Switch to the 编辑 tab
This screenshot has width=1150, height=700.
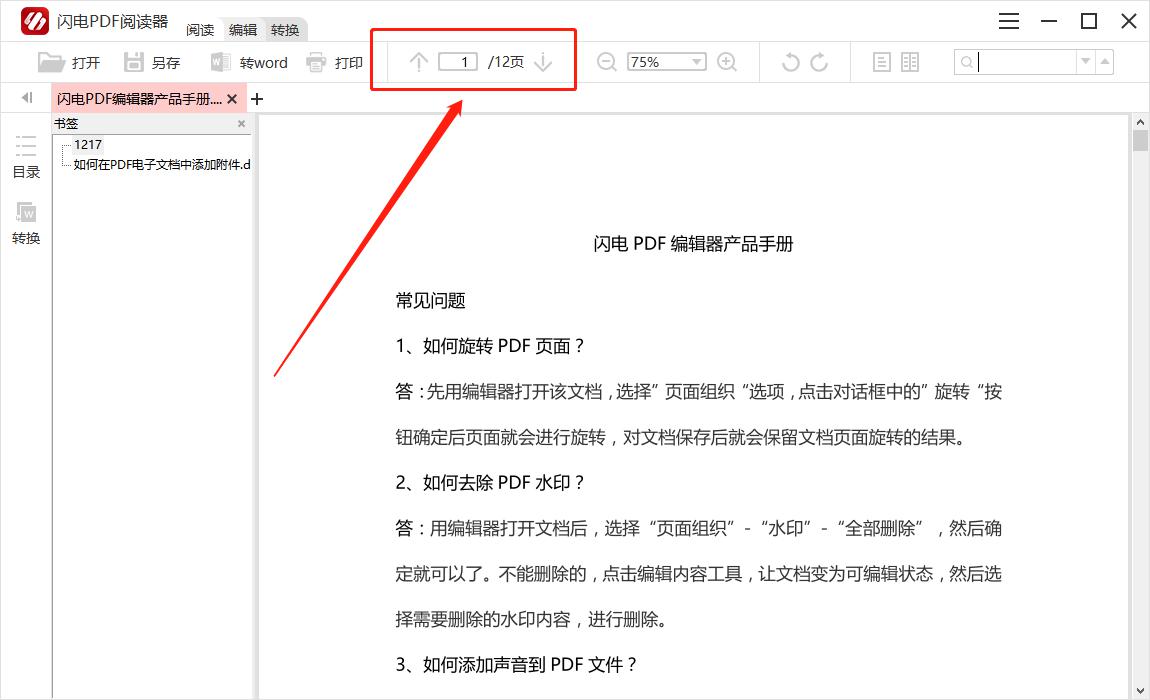243,30
